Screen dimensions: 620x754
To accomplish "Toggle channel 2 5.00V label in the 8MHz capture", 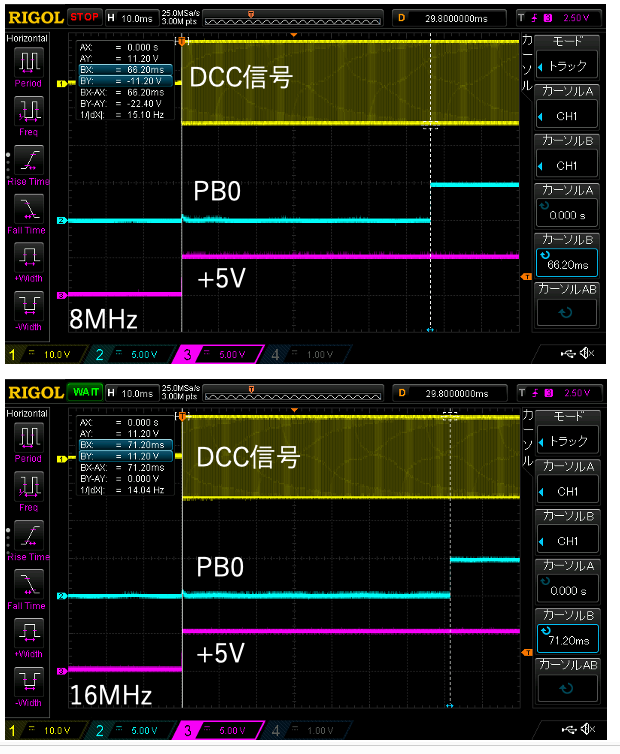I will point(144,355).
